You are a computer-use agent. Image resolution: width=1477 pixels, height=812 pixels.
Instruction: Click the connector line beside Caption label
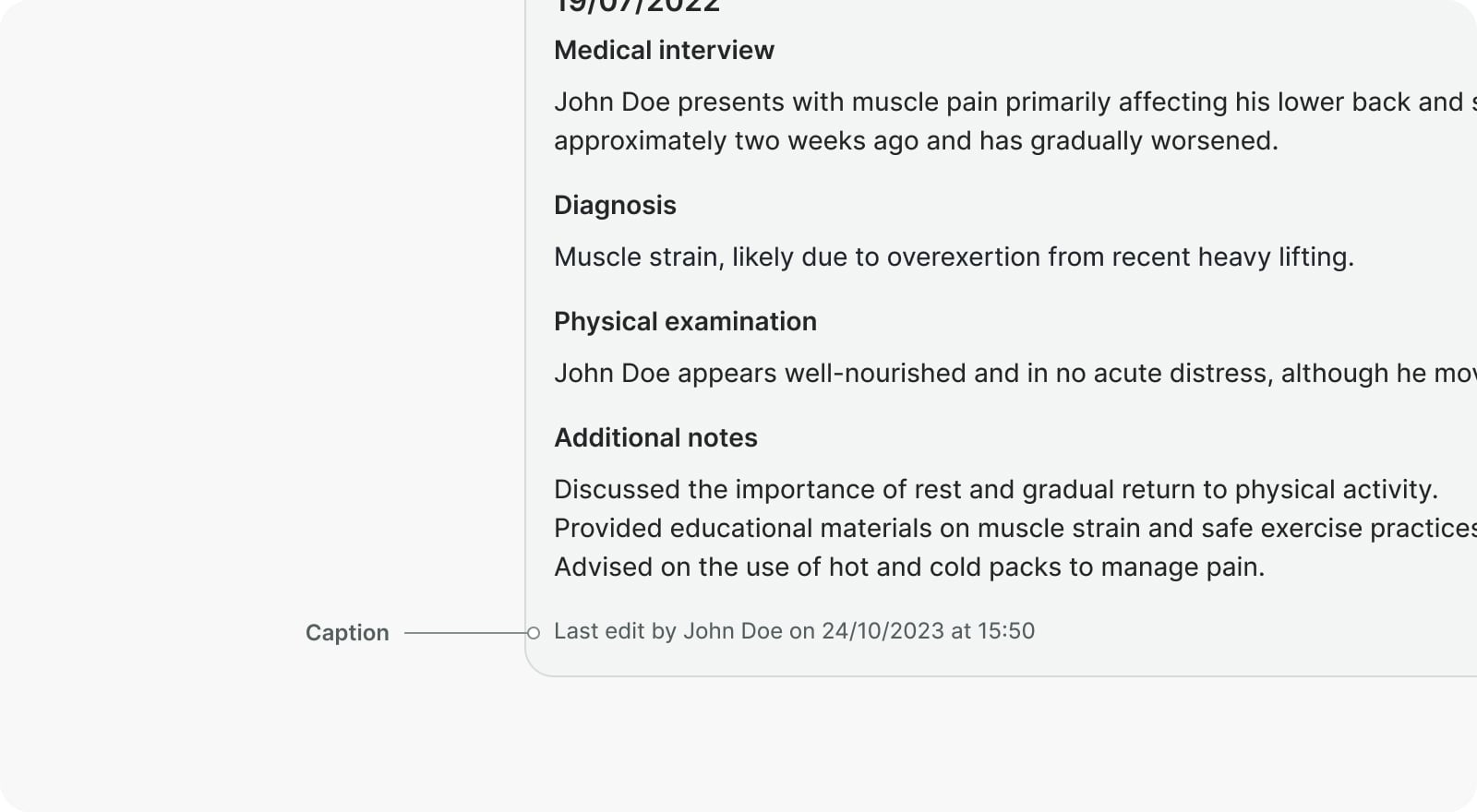point(464,633)
